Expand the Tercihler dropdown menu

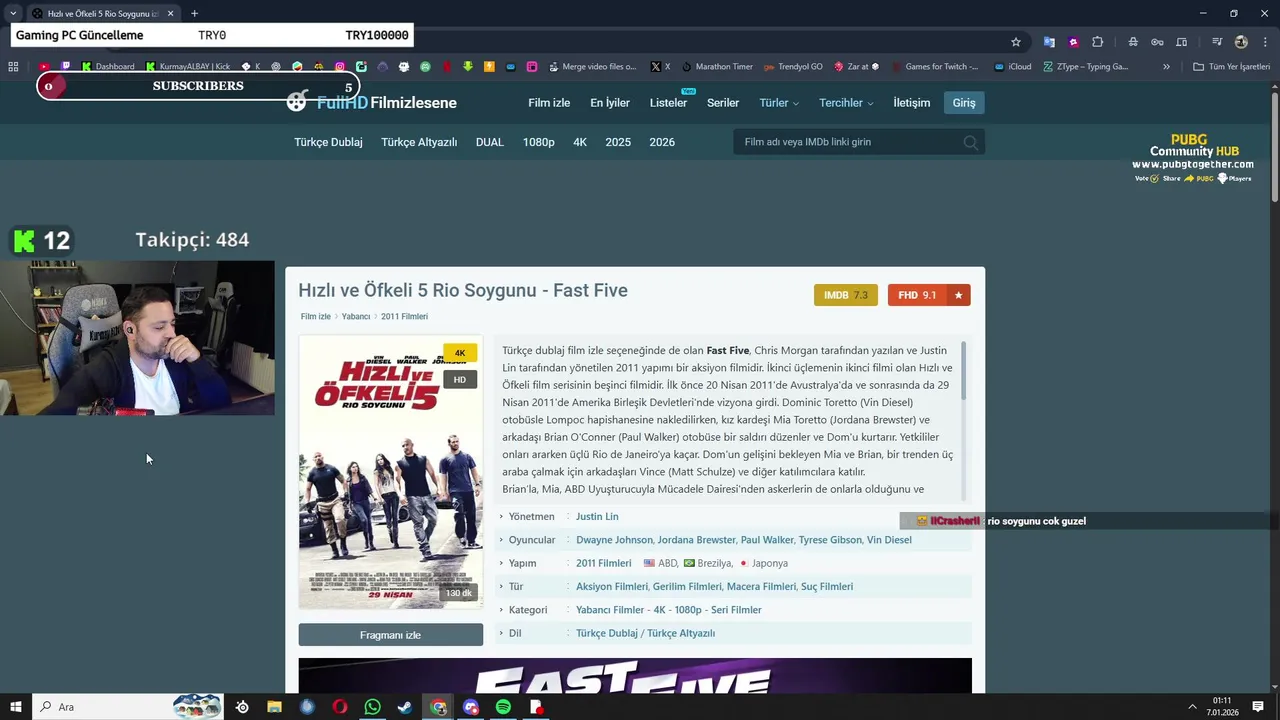pos(846,103)
